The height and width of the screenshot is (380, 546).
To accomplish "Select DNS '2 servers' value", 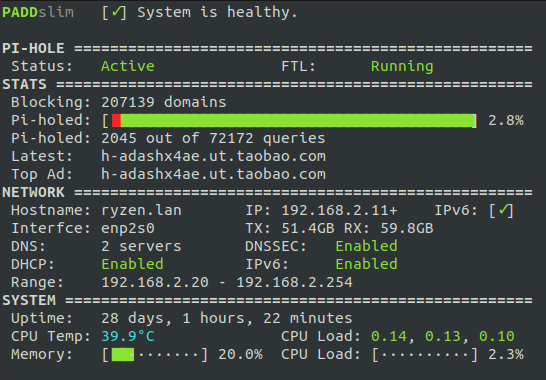I will click(141, 247).
